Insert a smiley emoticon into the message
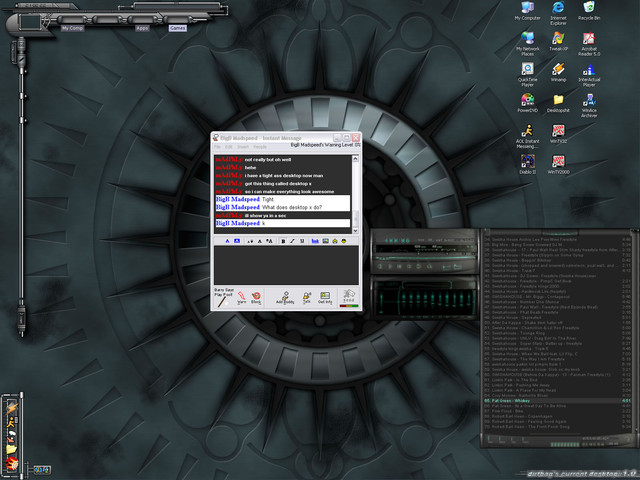The image size is (640, 480). 343,241
